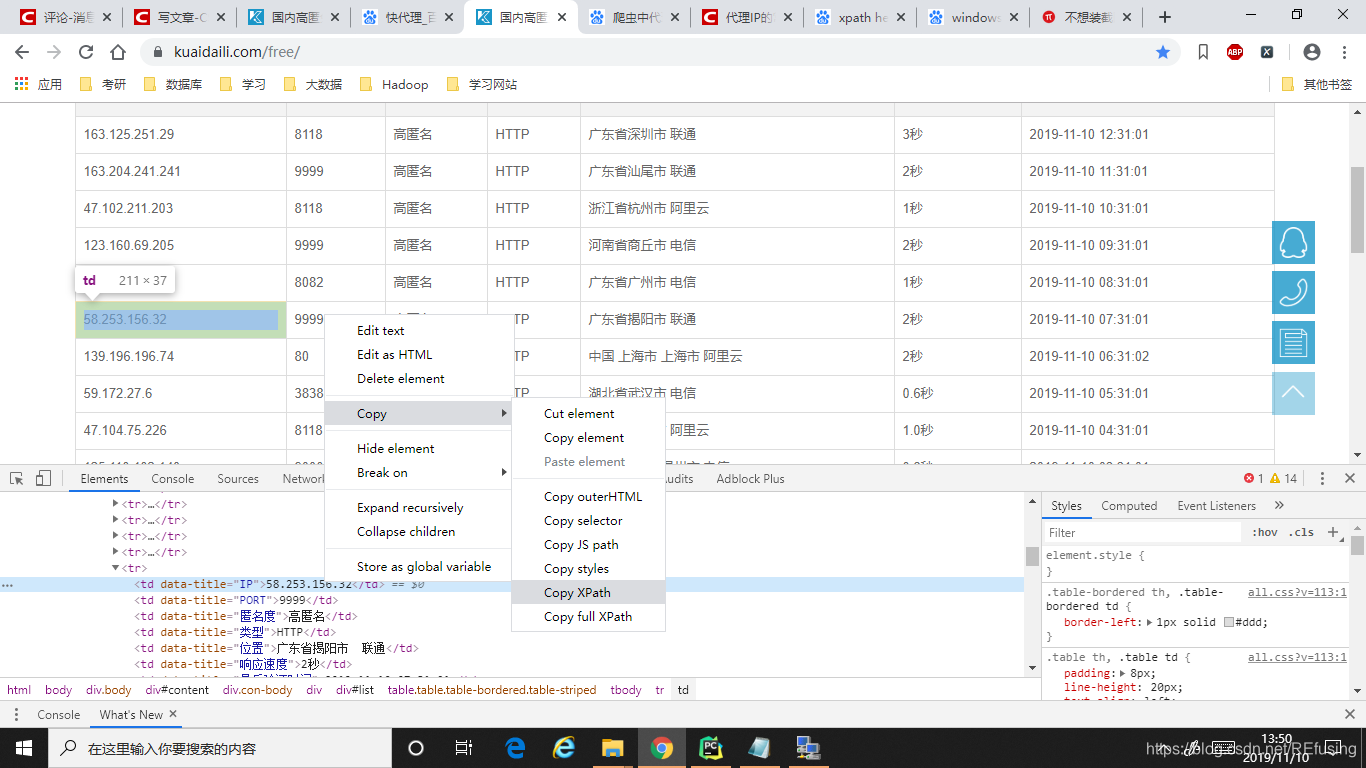Close the DevTools panel
1366x768 pixels.
tap(1350, 478)
